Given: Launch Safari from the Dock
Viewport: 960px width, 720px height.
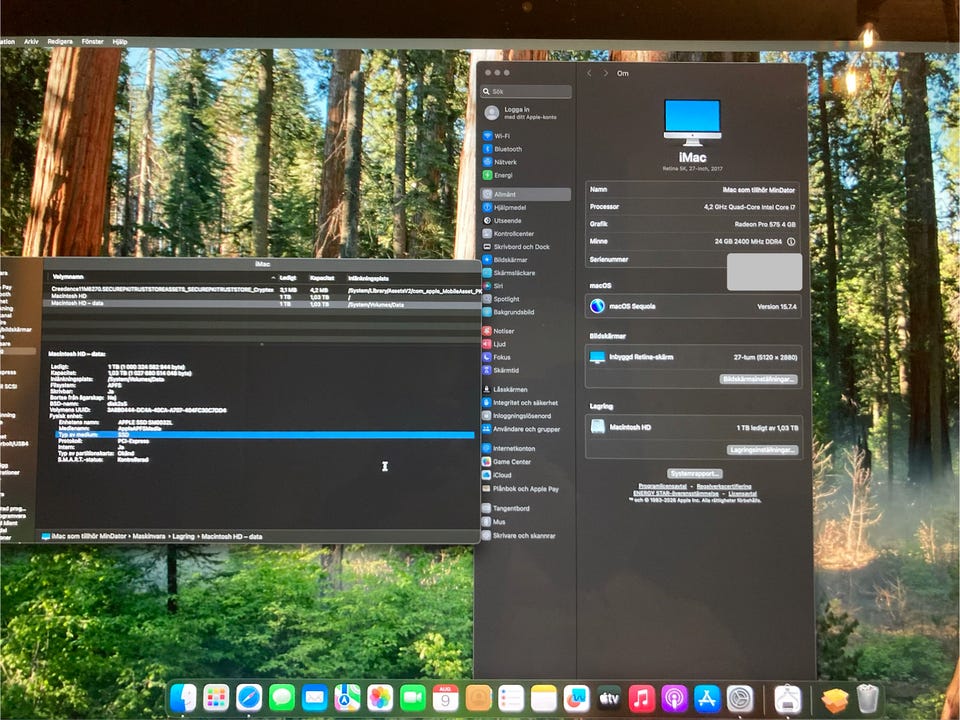Looking at the screenshot, I should pos(249,698).
